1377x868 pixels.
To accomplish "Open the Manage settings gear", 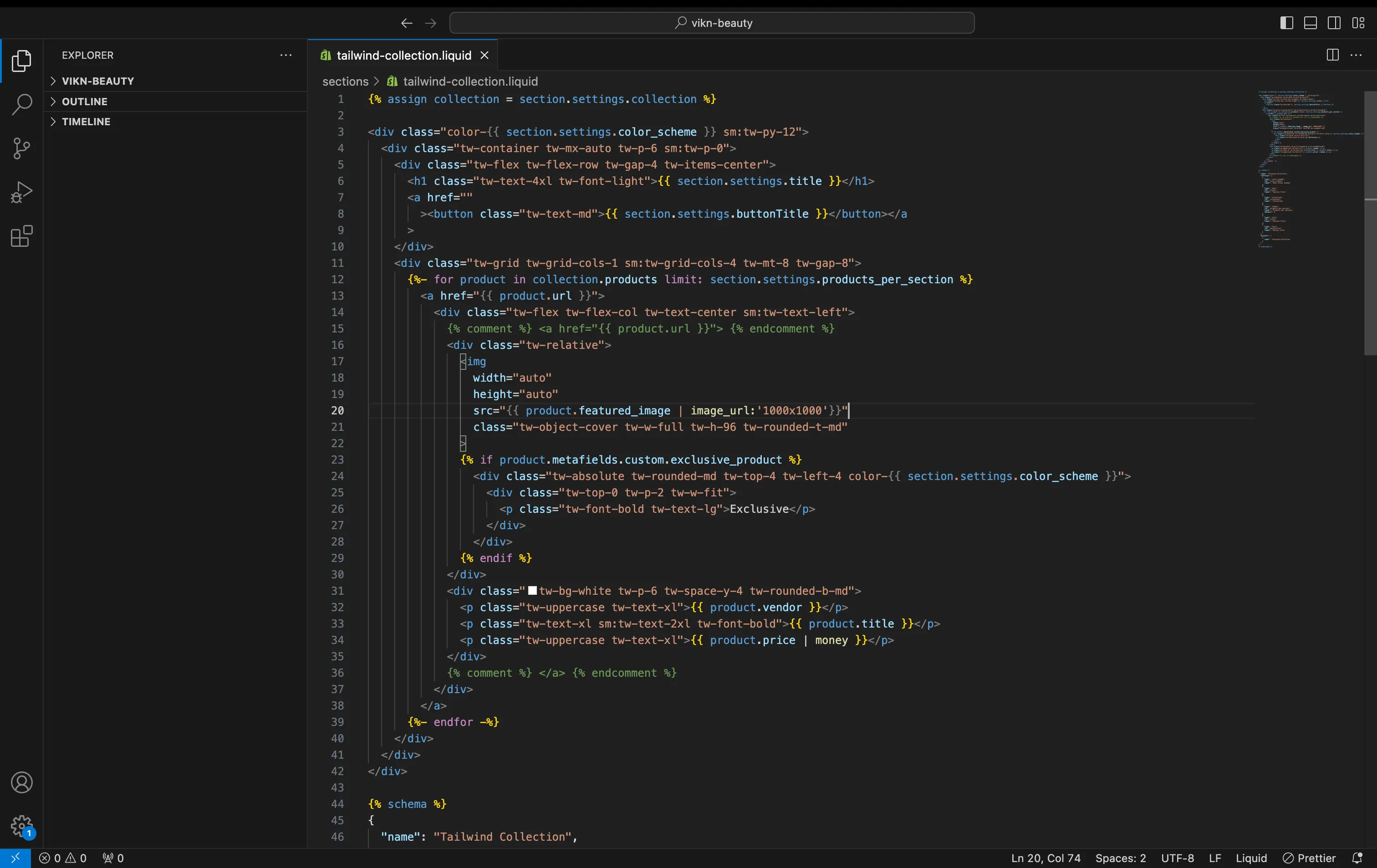I will (x=21, y=826).
